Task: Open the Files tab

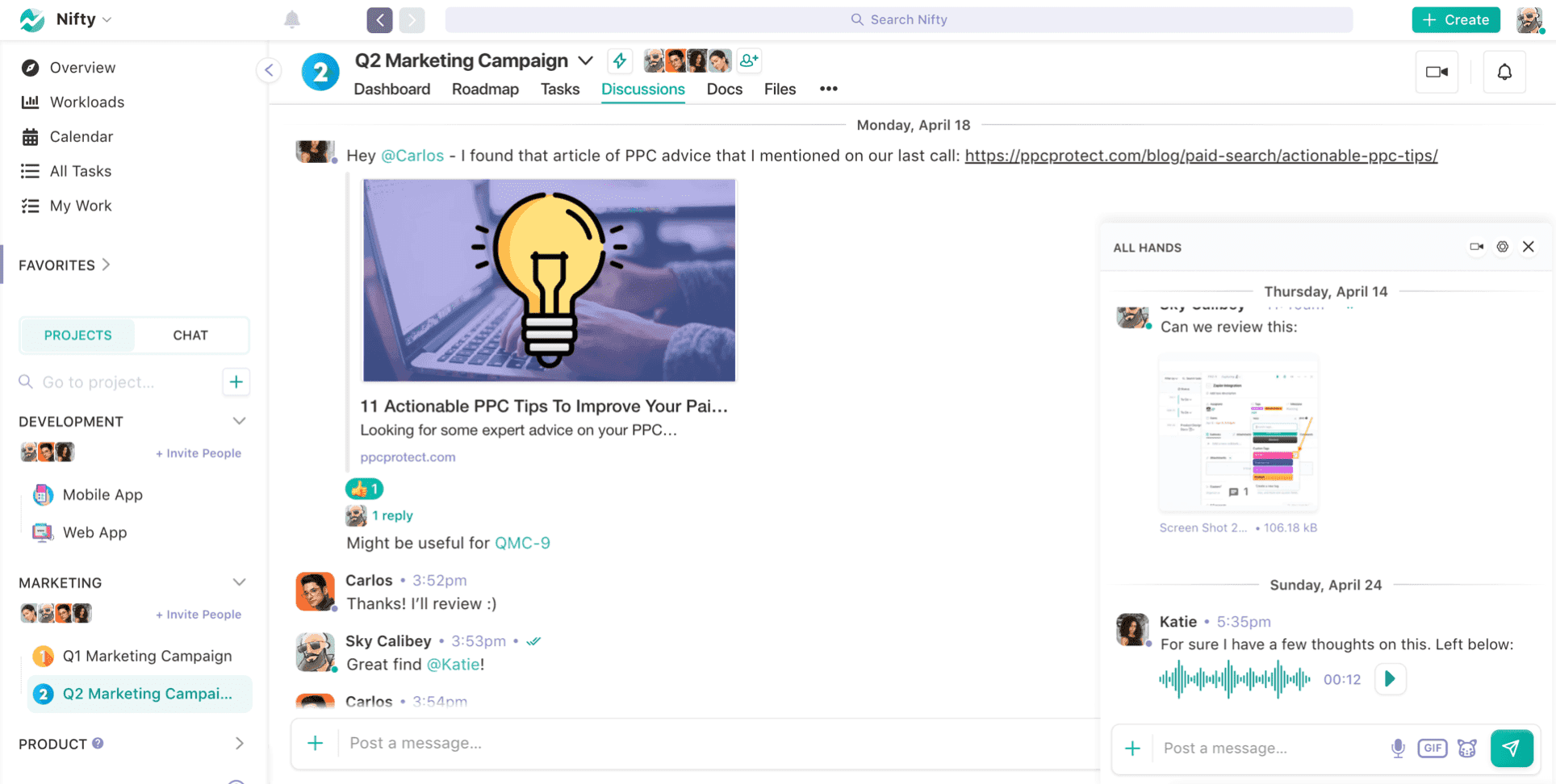Action: [780, 90]
